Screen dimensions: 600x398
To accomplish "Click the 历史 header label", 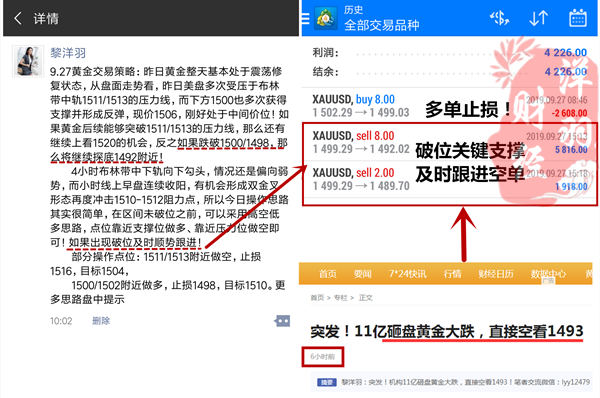I will [353, 10].
